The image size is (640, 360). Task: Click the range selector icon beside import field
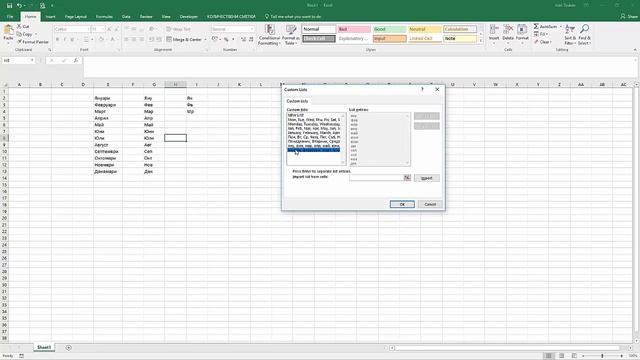tap(407, 178)
